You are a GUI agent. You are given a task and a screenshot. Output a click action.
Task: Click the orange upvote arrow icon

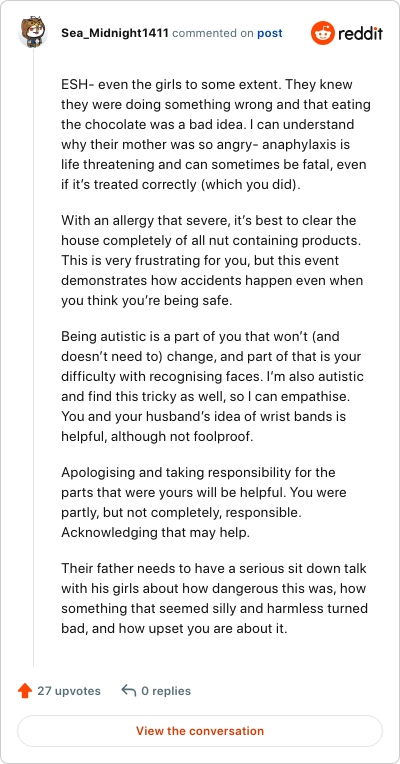click(x=25, y=690)
